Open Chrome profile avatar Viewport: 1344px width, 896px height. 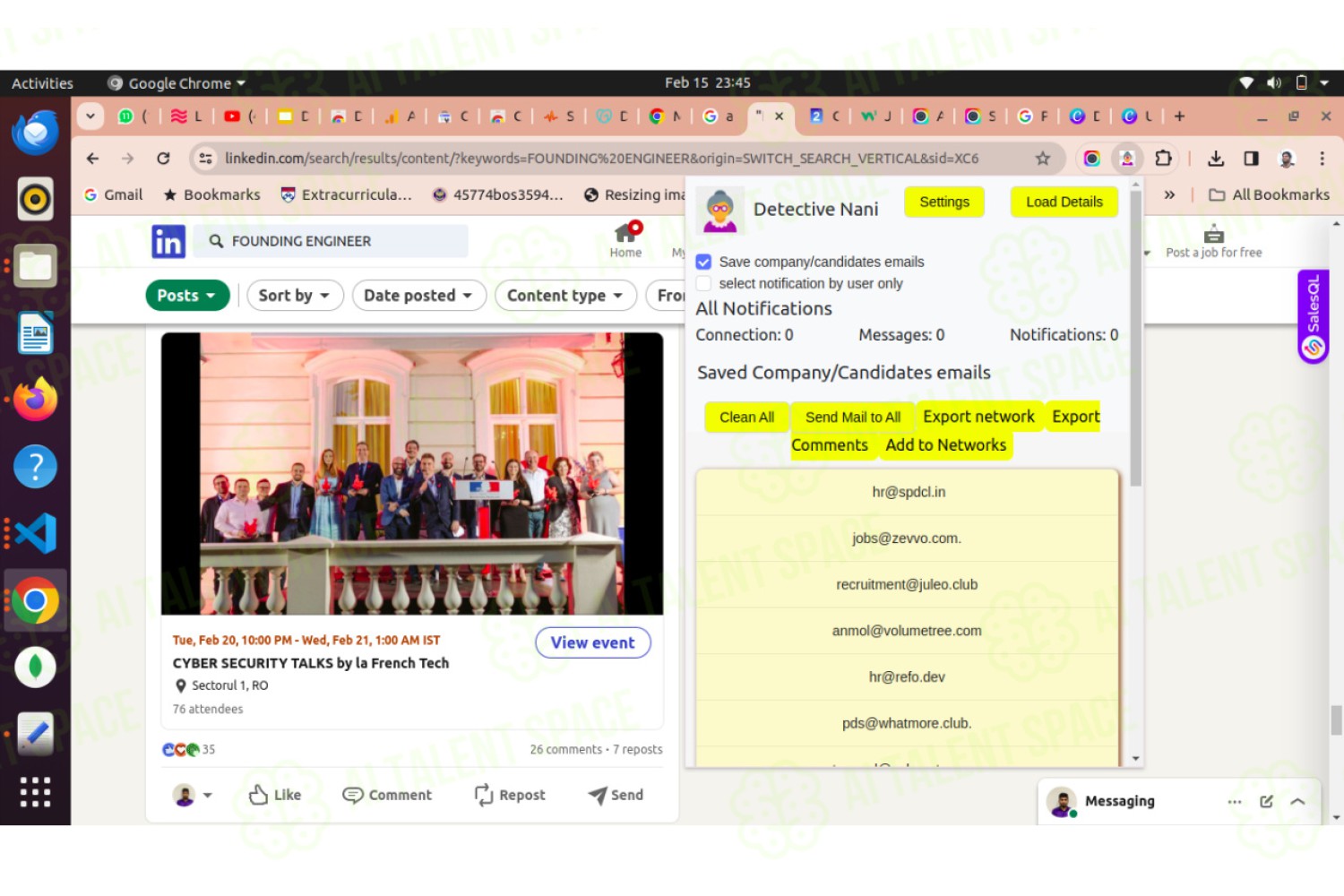coord(1287,159)
